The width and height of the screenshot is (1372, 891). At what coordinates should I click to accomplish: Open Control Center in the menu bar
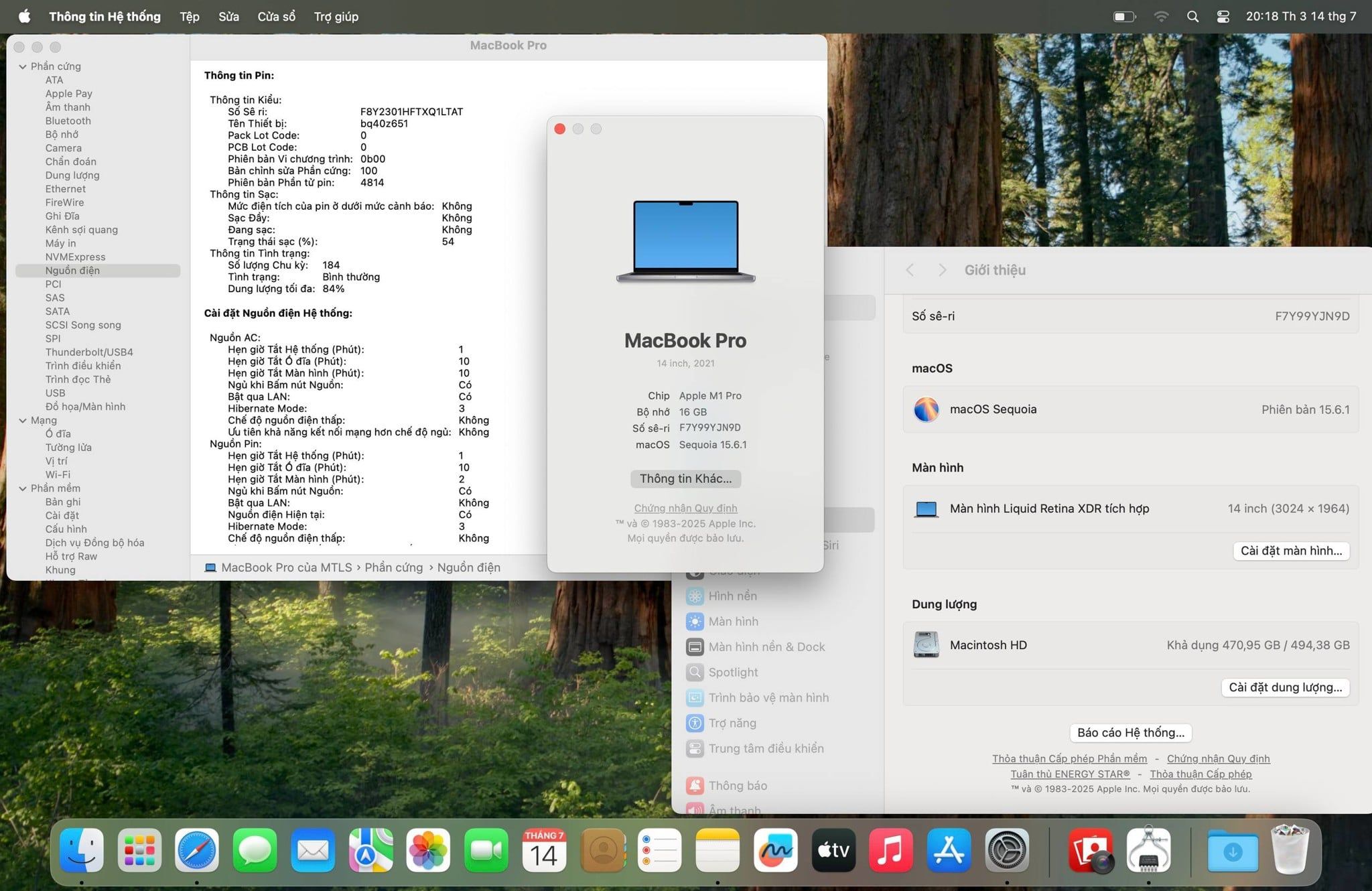point(1223,17)
